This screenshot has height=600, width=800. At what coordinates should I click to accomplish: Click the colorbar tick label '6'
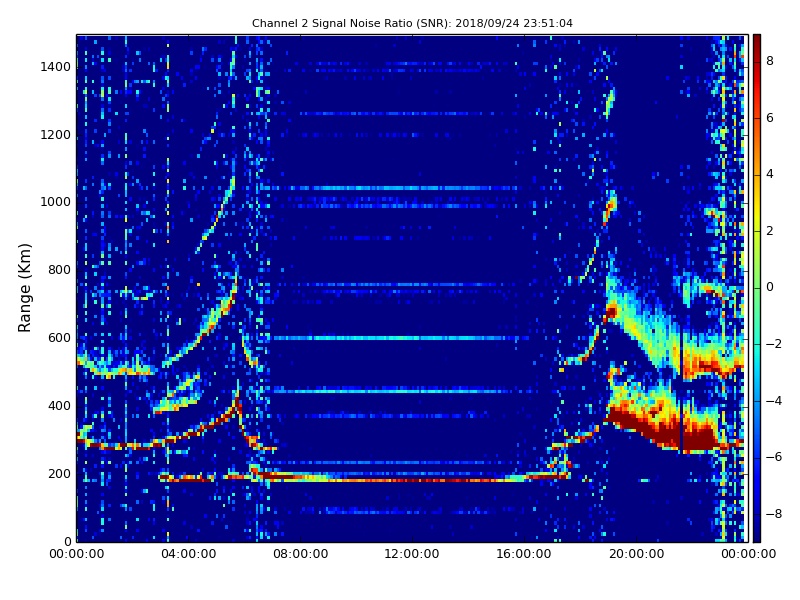[x=770, y=118]
